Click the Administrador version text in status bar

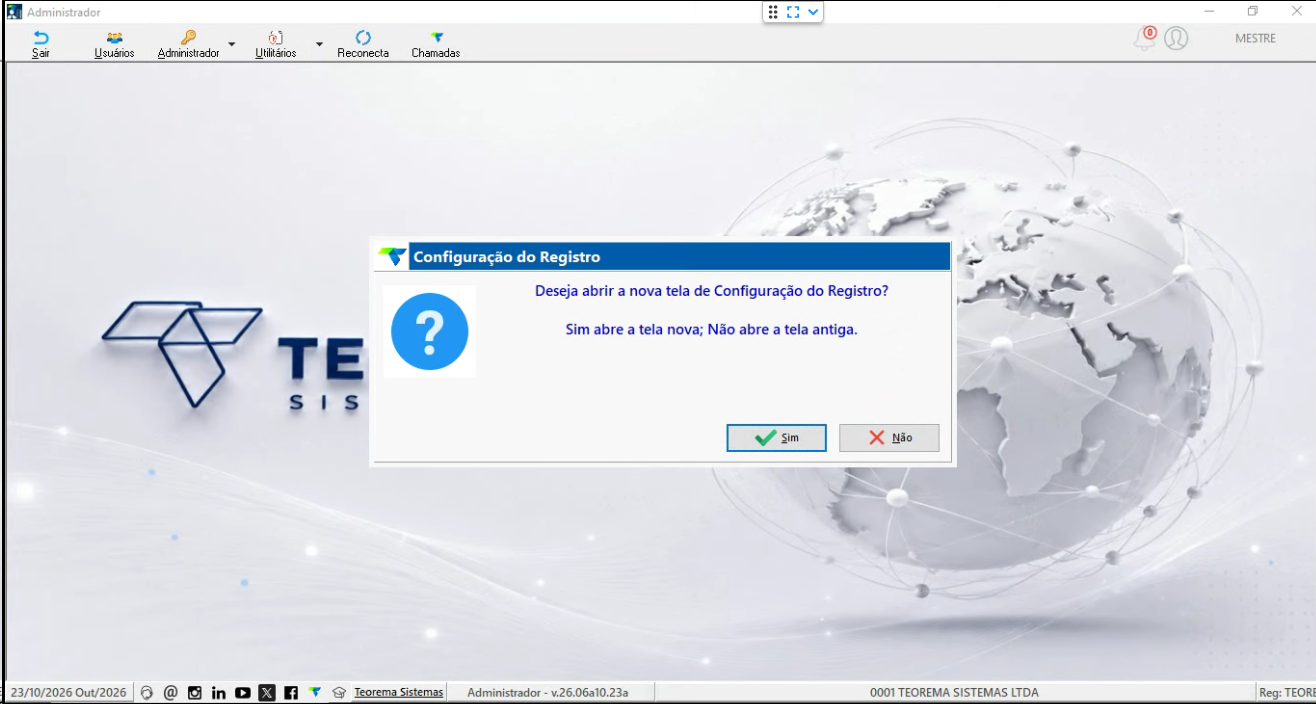548,692
